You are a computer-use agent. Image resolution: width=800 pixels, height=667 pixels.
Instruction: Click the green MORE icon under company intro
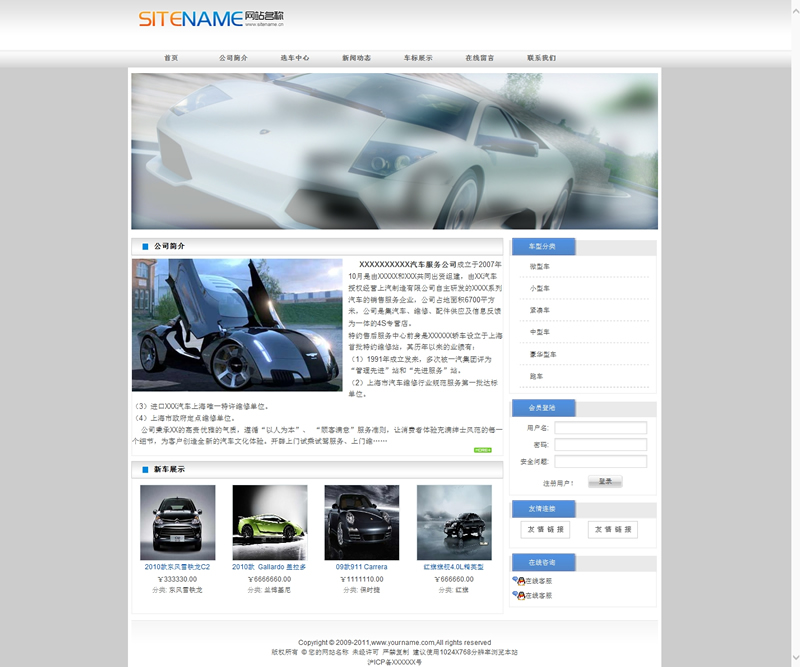coord(482,450)
